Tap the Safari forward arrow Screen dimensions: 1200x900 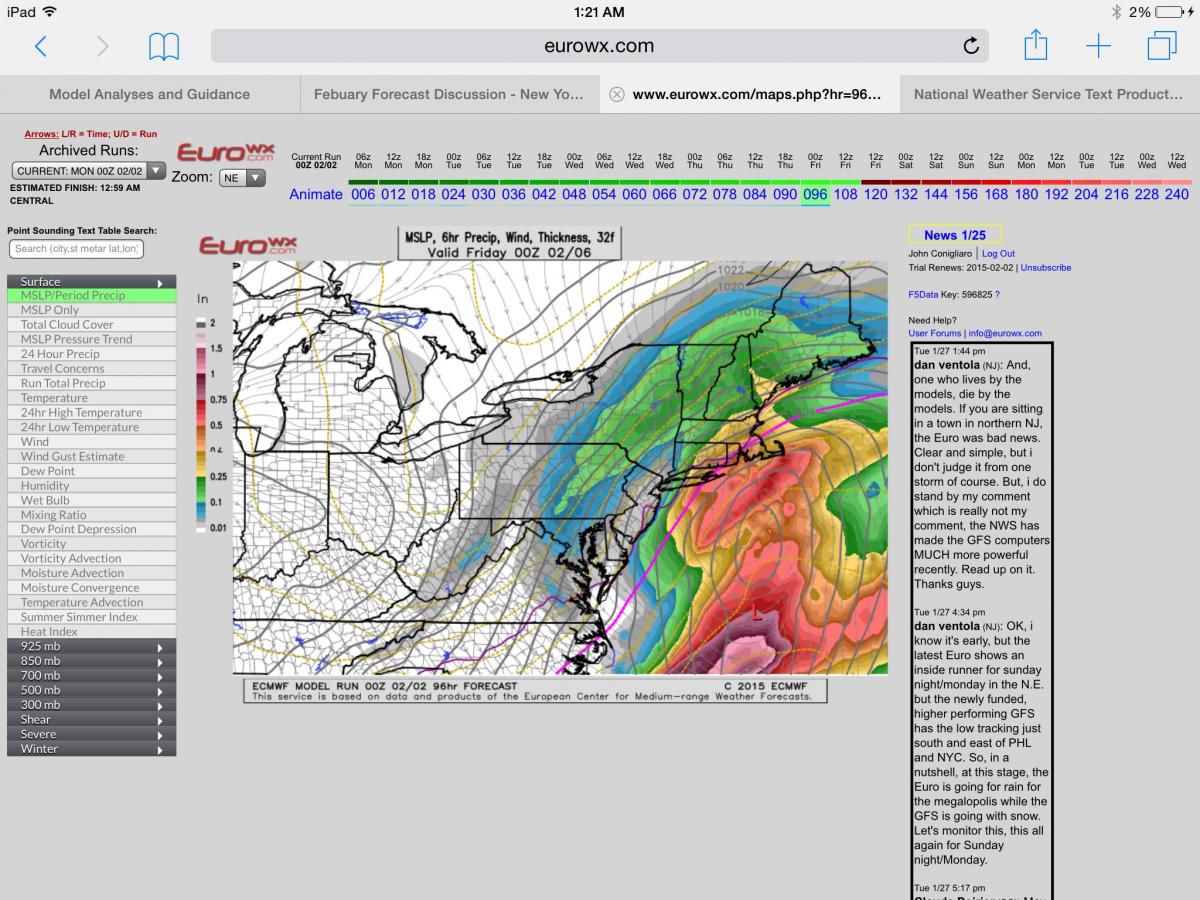(x=102, y=46)
